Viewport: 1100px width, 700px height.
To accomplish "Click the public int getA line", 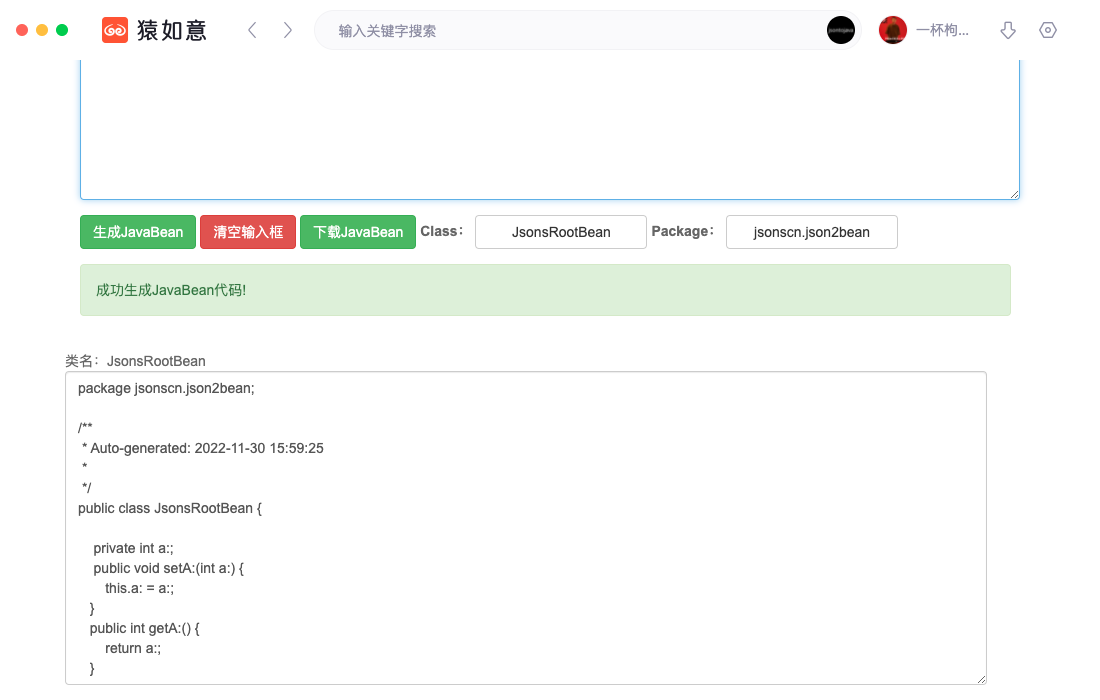I will point(145,628).
